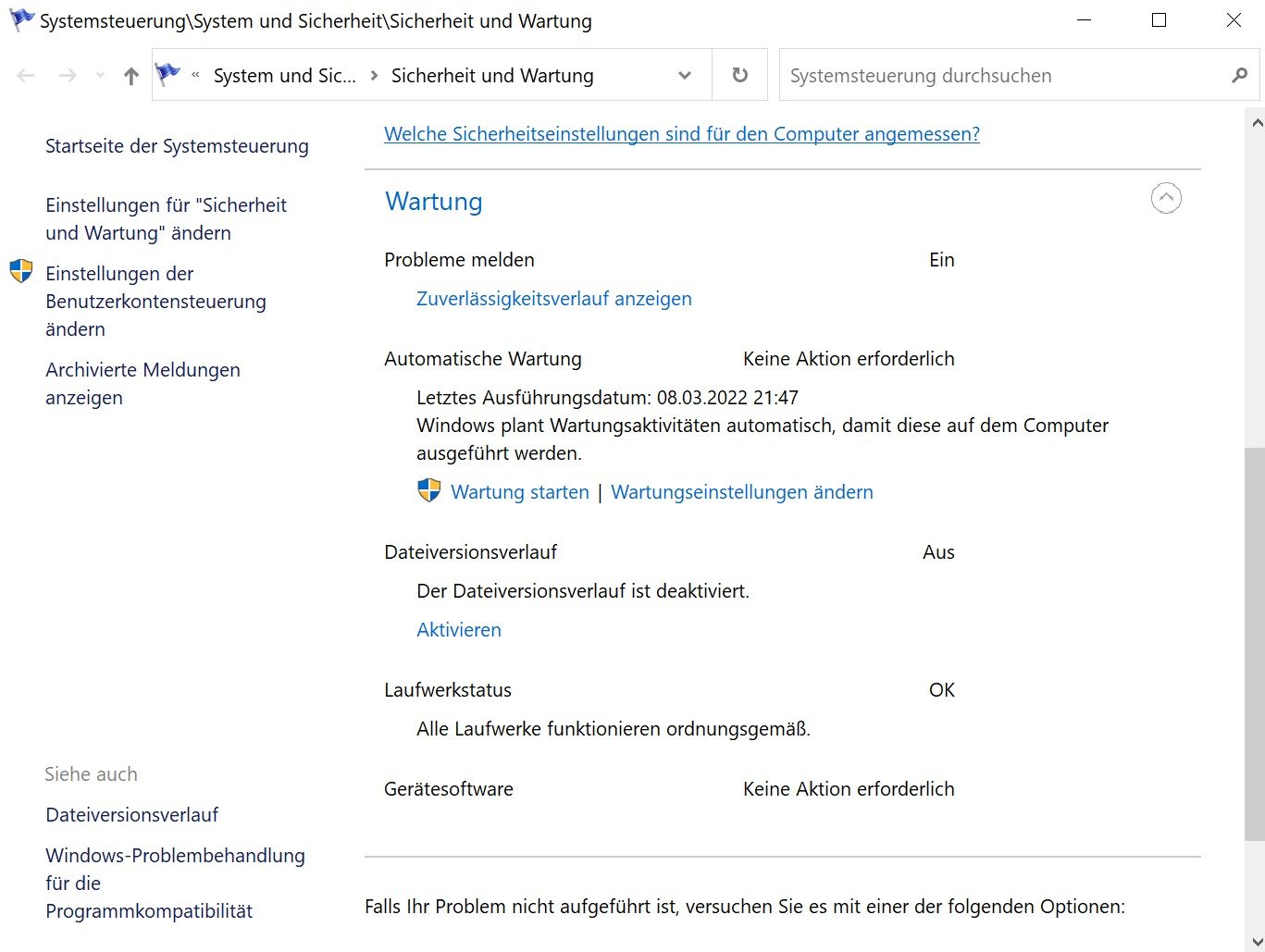
Task: Click the Wartung section heading
Action: (x=434, y=202)
